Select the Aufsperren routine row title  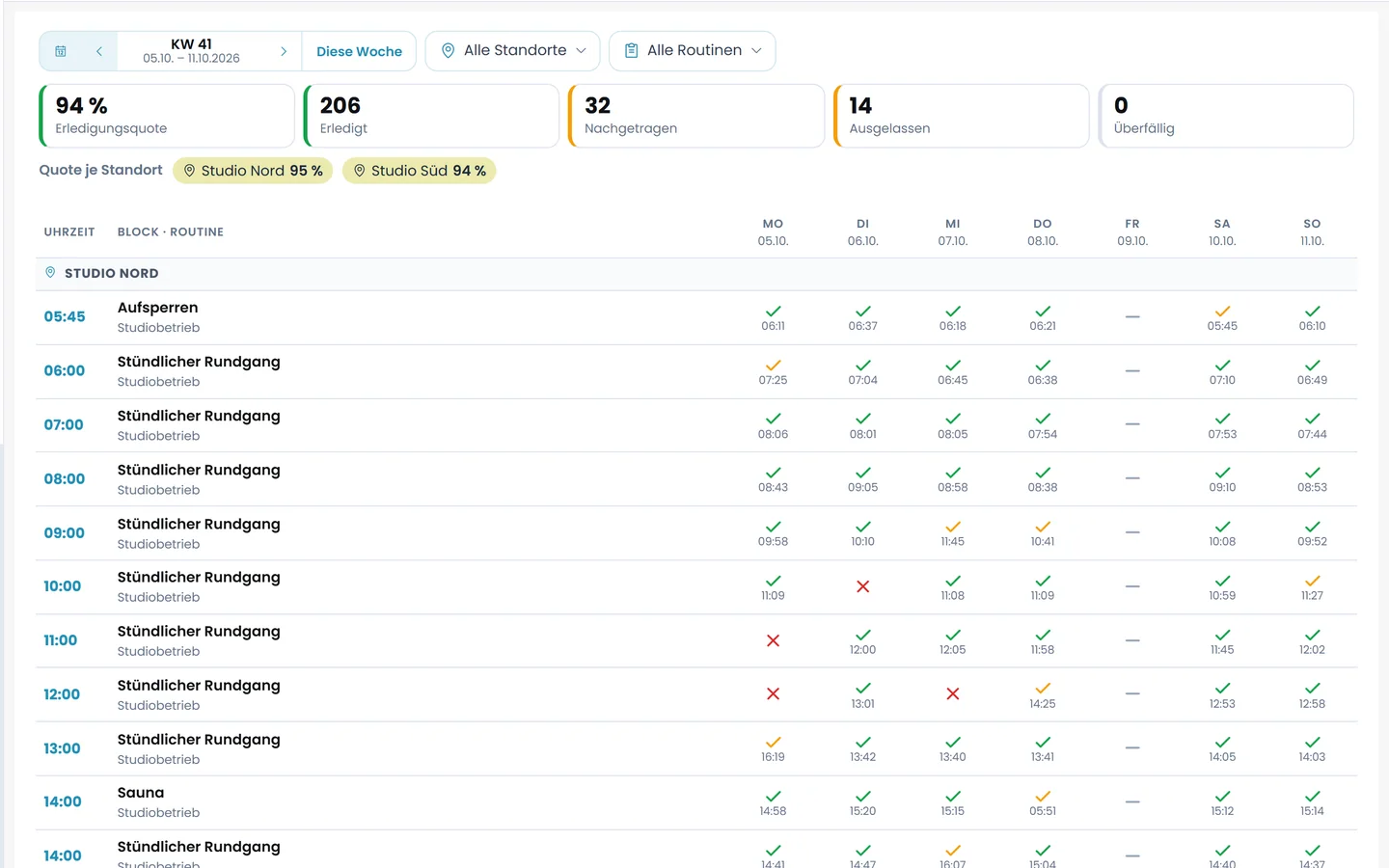tap(157, 308)
